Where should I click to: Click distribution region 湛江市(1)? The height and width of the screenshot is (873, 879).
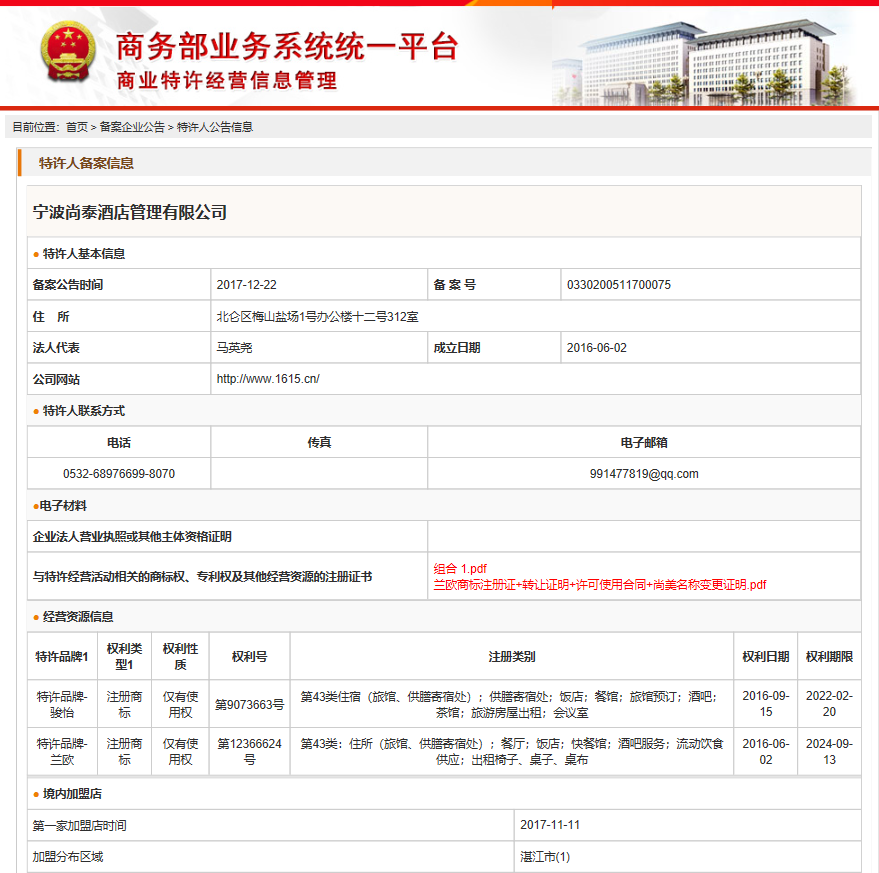(x=545, y=857)
